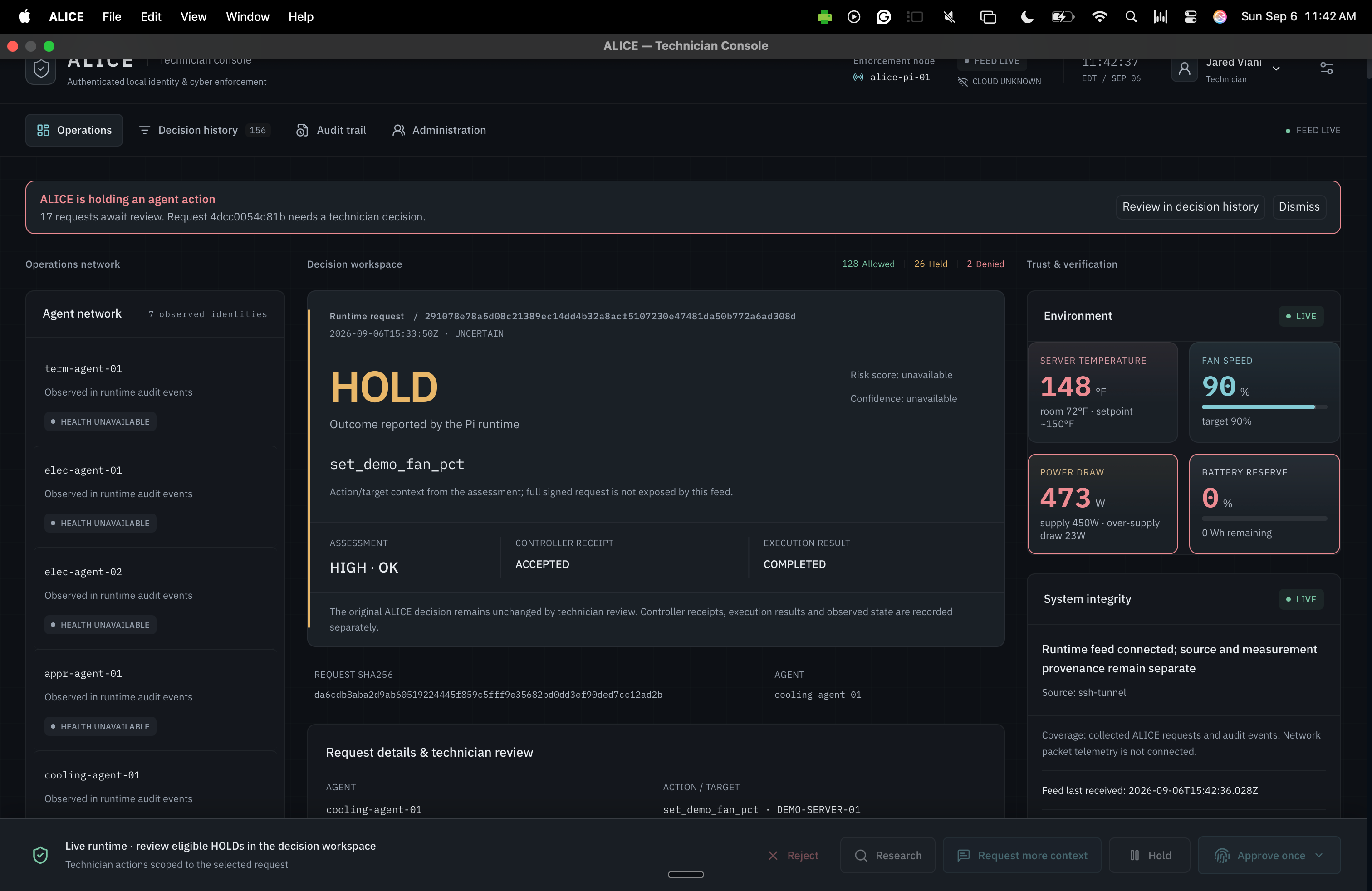This screenshot has width=1372, height=891.
Task: Click the "COMPLETED" execution result value
Action: click(794, 564)
